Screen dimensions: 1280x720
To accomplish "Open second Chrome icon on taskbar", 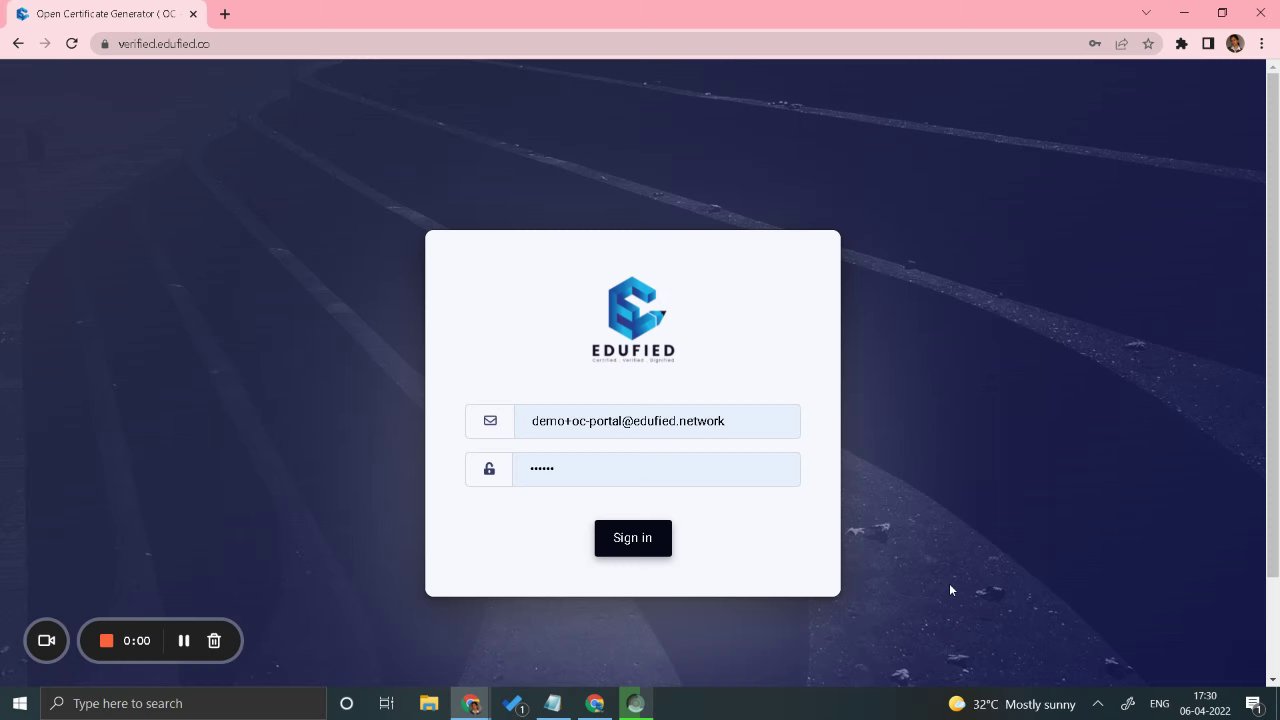I will [x=595, y=704].
